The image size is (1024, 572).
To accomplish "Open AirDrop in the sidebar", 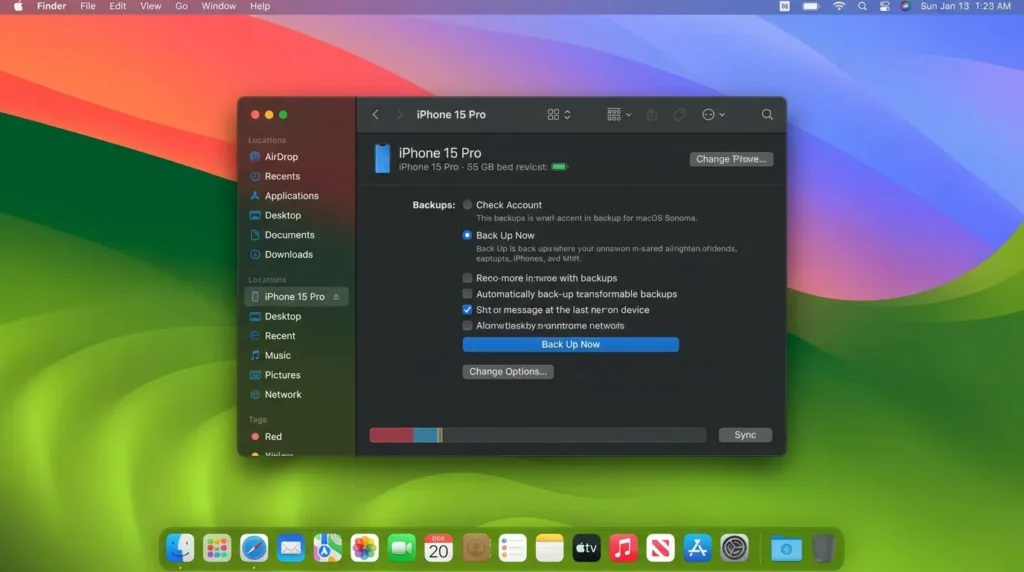I will (x=281, y=157).
